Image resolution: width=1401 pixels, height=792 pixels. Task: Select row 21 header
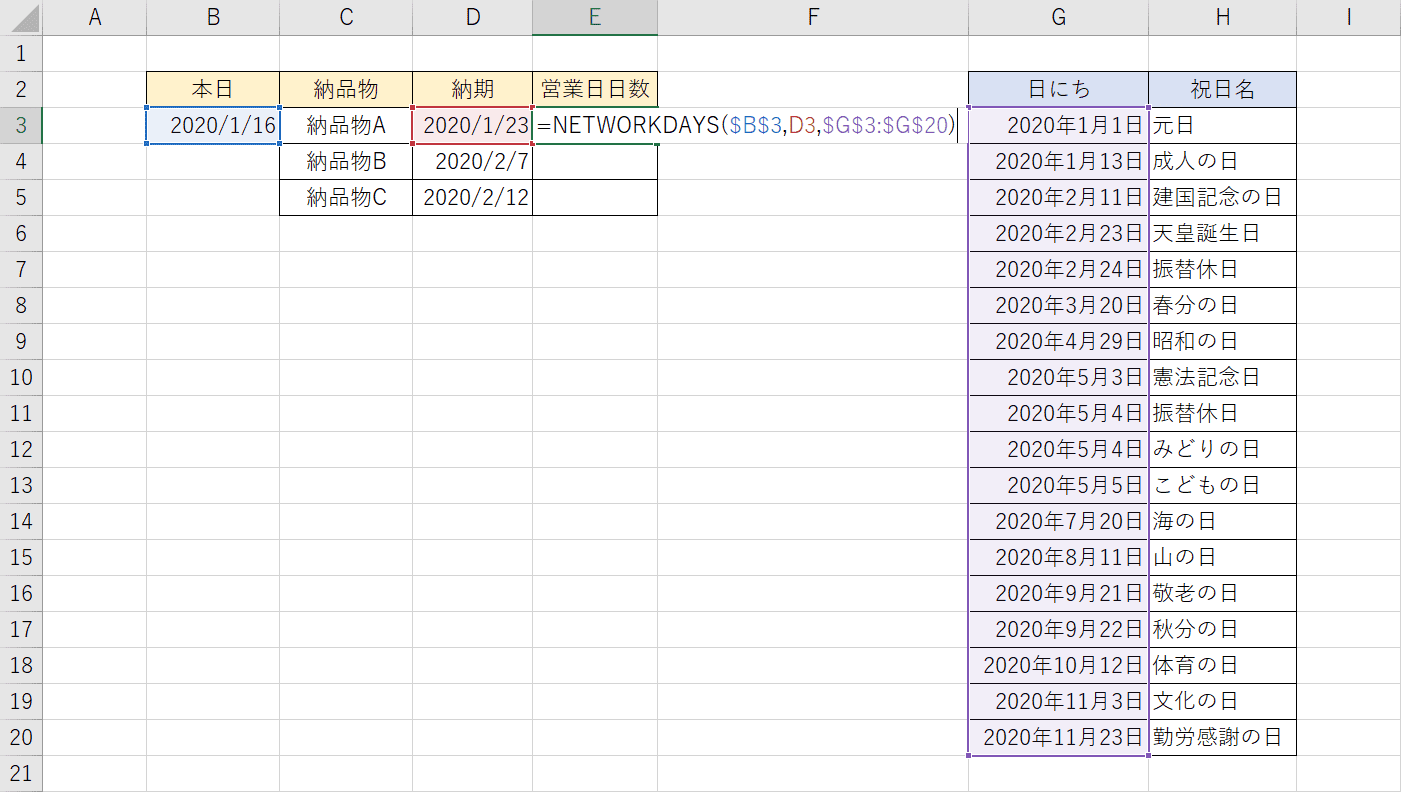[x=21, y=773]
